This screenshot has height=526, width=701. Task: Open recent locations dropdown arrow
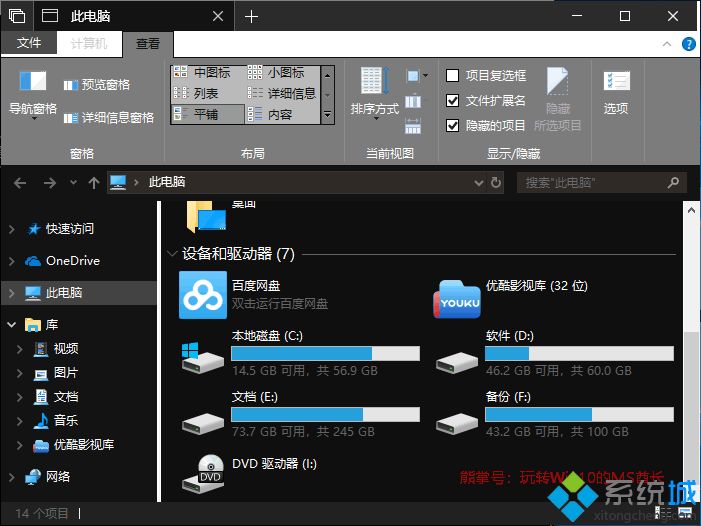(73, 182)
